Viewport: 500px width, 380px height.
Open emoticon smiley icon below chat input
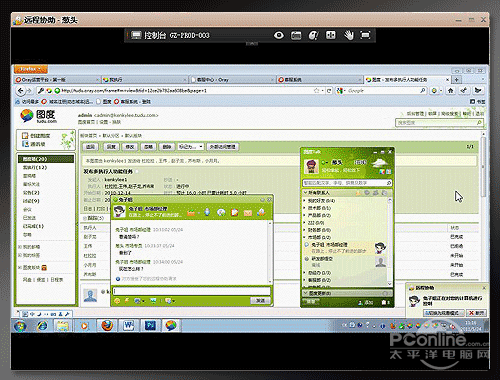pos(117,301)
